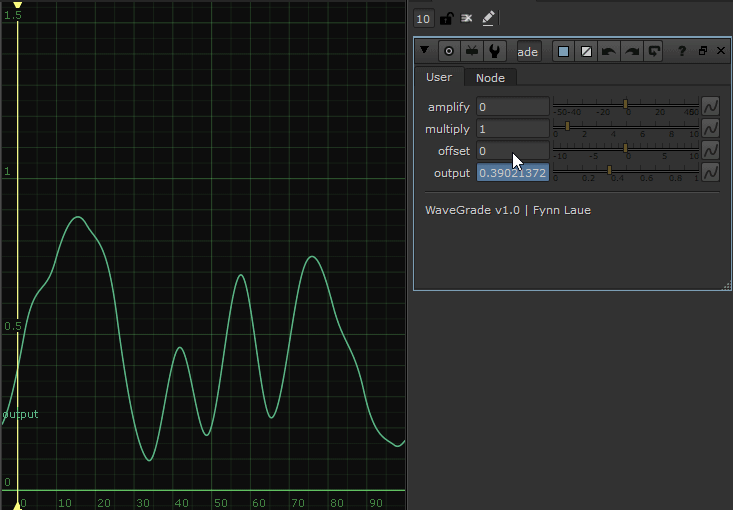Switch to the Node tab
Screen dimensions: 733x510
click(490, 78)
